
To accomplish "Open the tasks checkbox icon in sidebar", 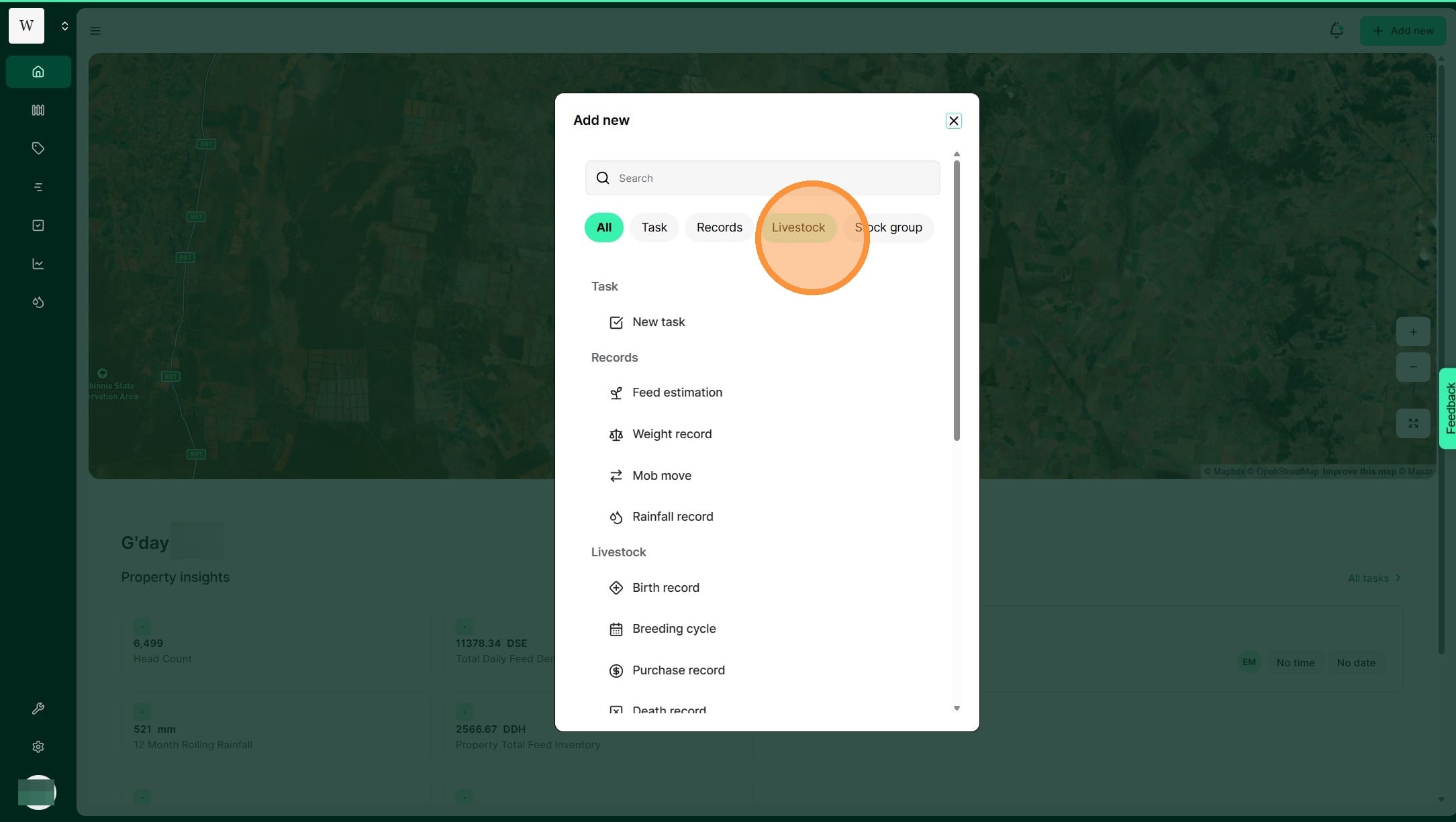I will 38,225.
